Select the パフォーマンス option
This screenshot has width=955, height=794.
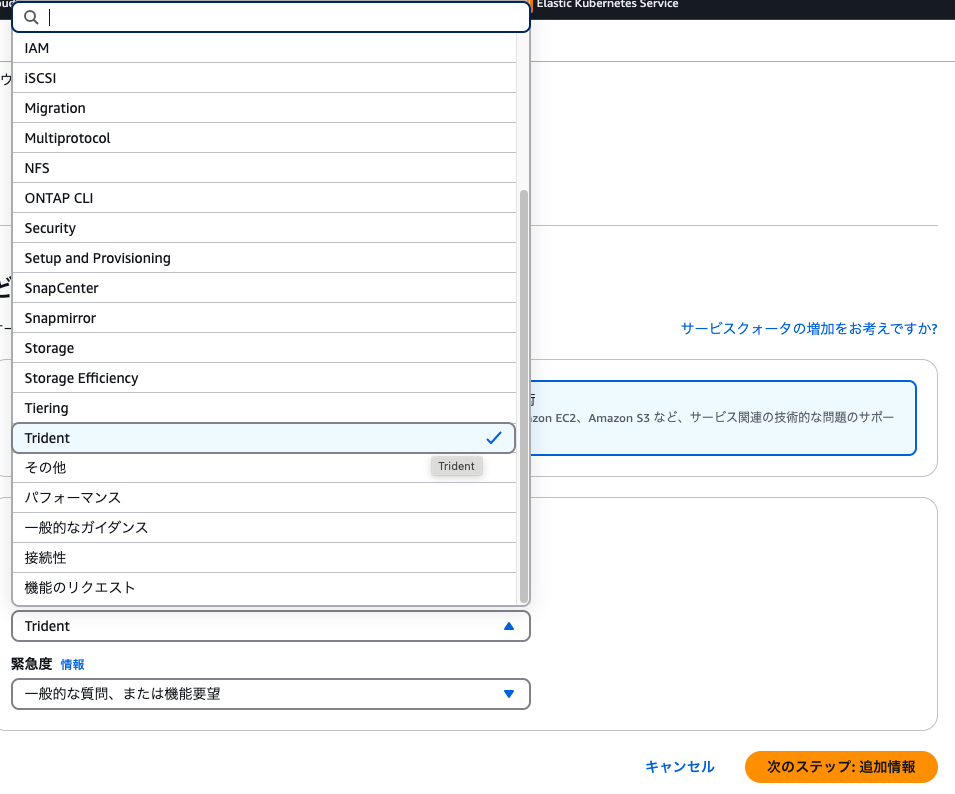coord(264,497)
